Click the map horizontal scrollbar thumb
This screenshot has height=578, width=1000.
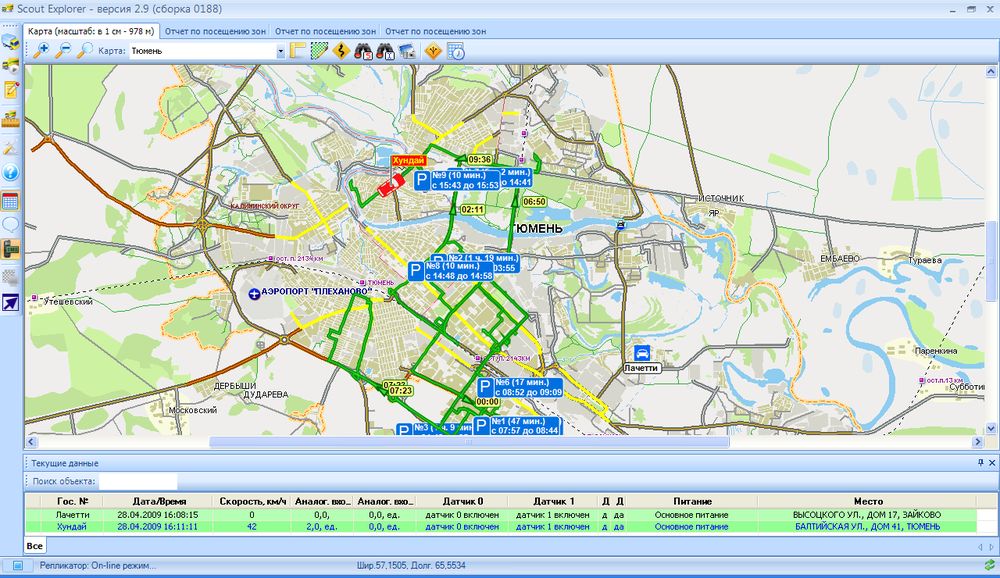point(469,441)
